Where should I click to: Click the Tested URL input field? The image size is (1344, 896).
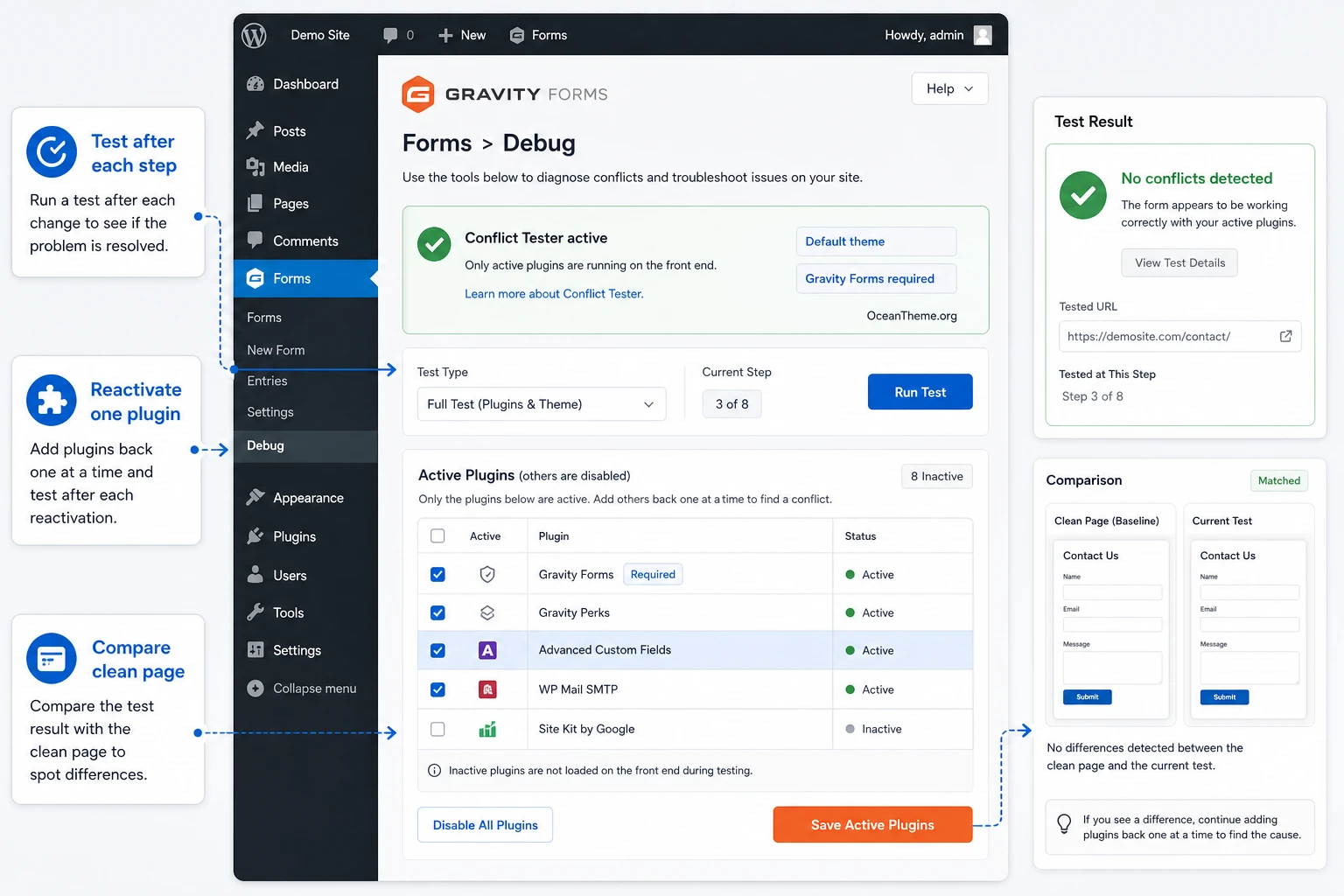point(1179,336)
